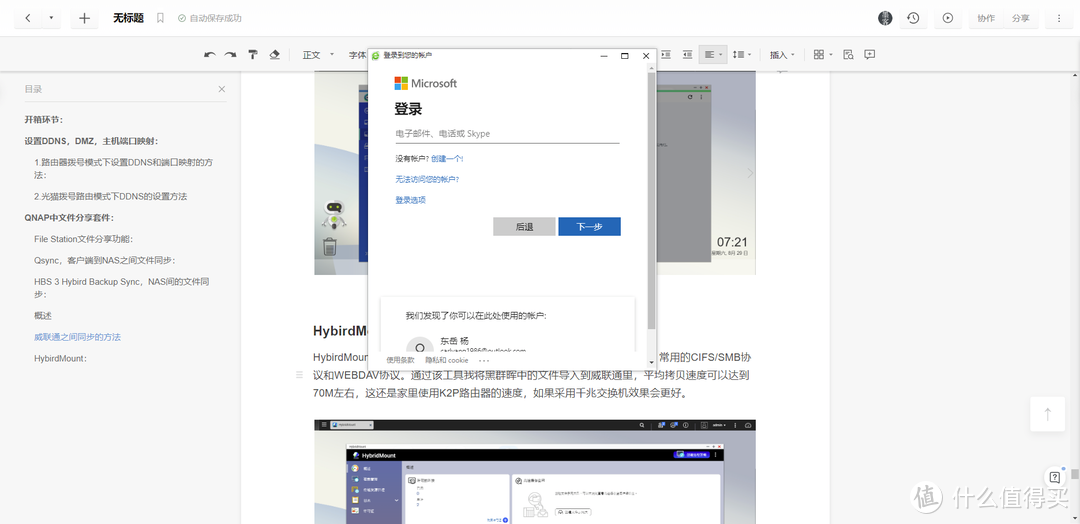The width and height of the screenshot is (1080, 524).
Task: Click the trash icon in the document's desktop screenshot
Action: (x=329, y=246)
